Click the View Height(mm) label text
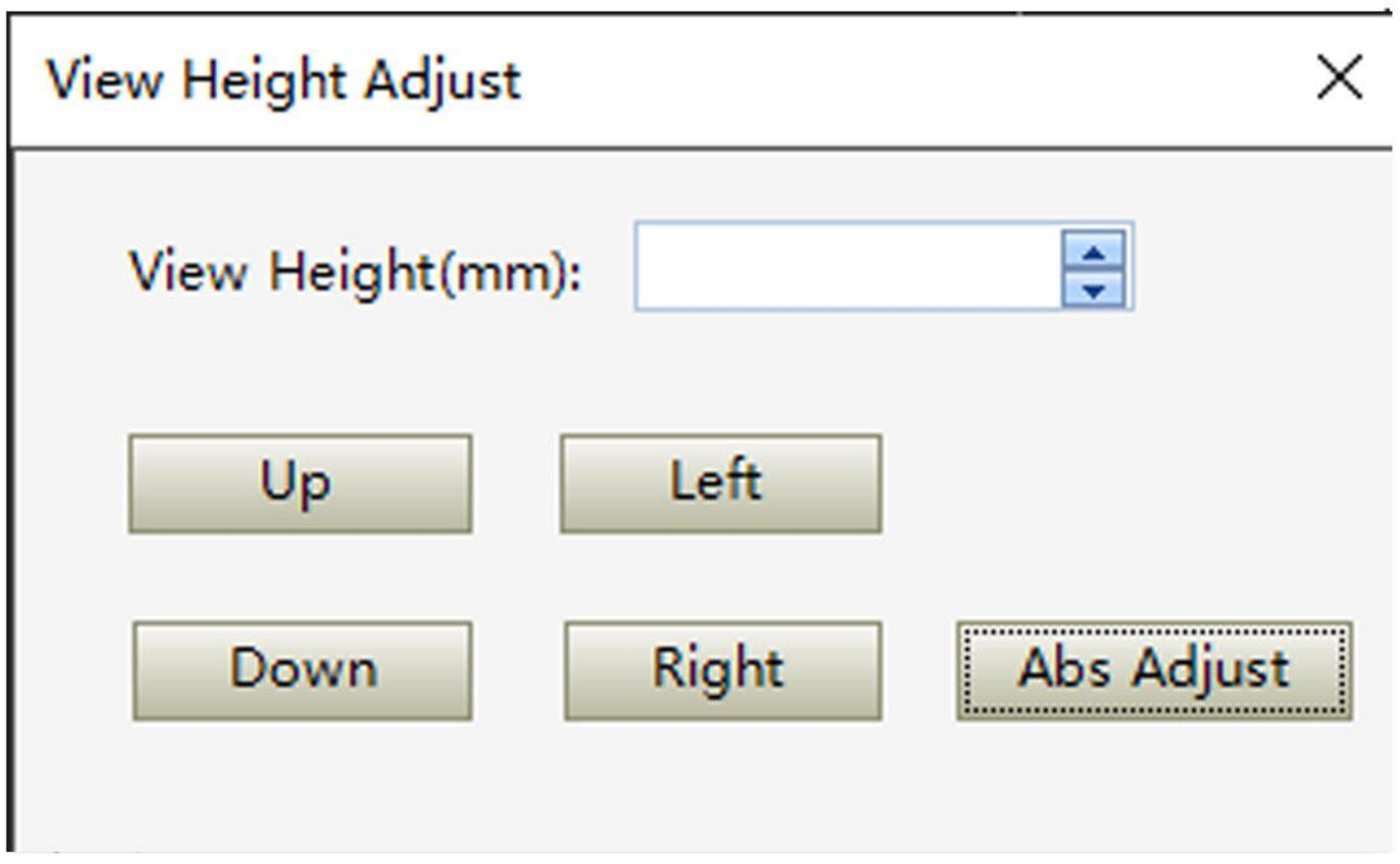 pos(355,271)
